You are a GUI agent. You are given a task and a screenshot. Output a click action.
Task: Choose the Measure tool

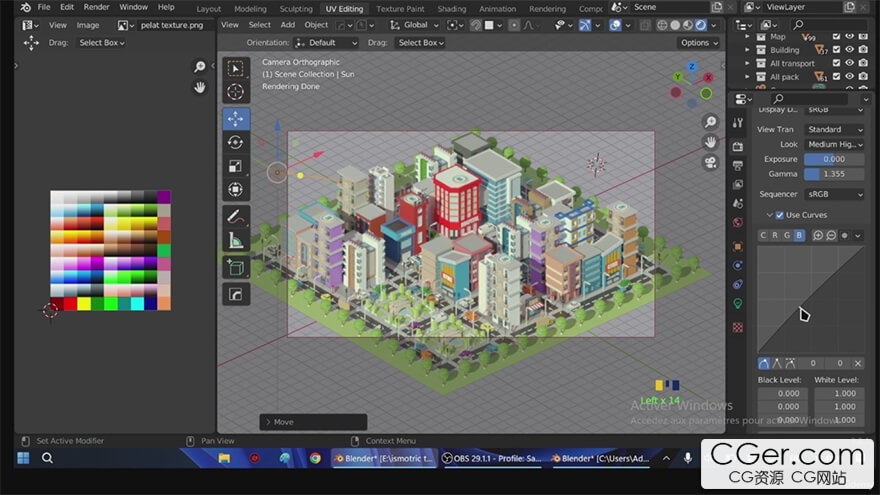tap(235, 240)
